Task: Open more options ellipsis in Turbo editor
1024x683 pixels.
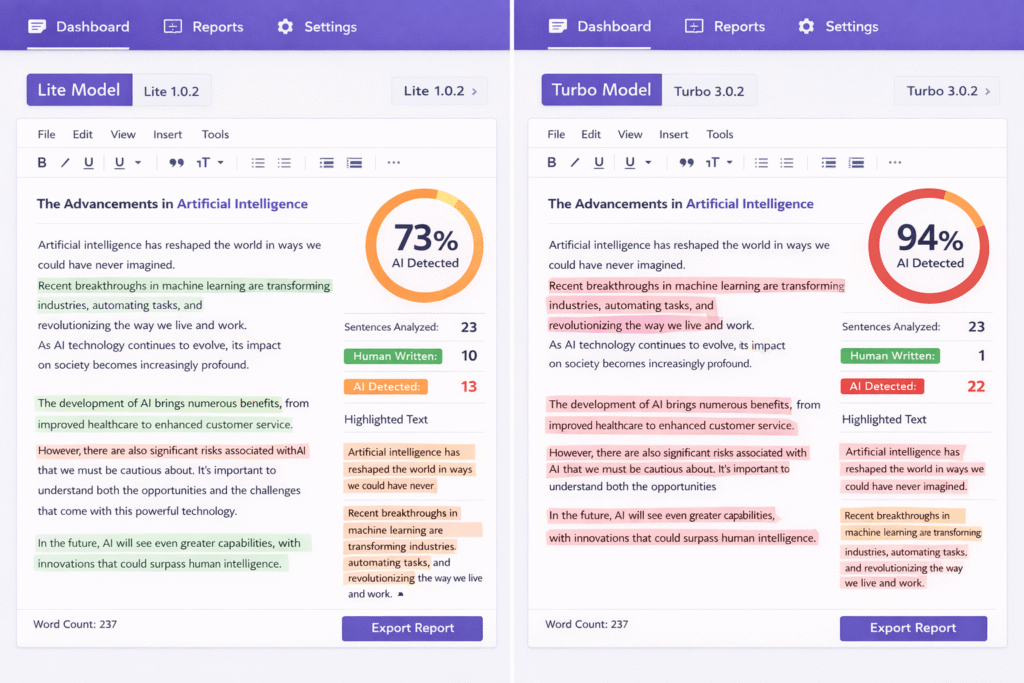Action: click(x=894, y=163)
